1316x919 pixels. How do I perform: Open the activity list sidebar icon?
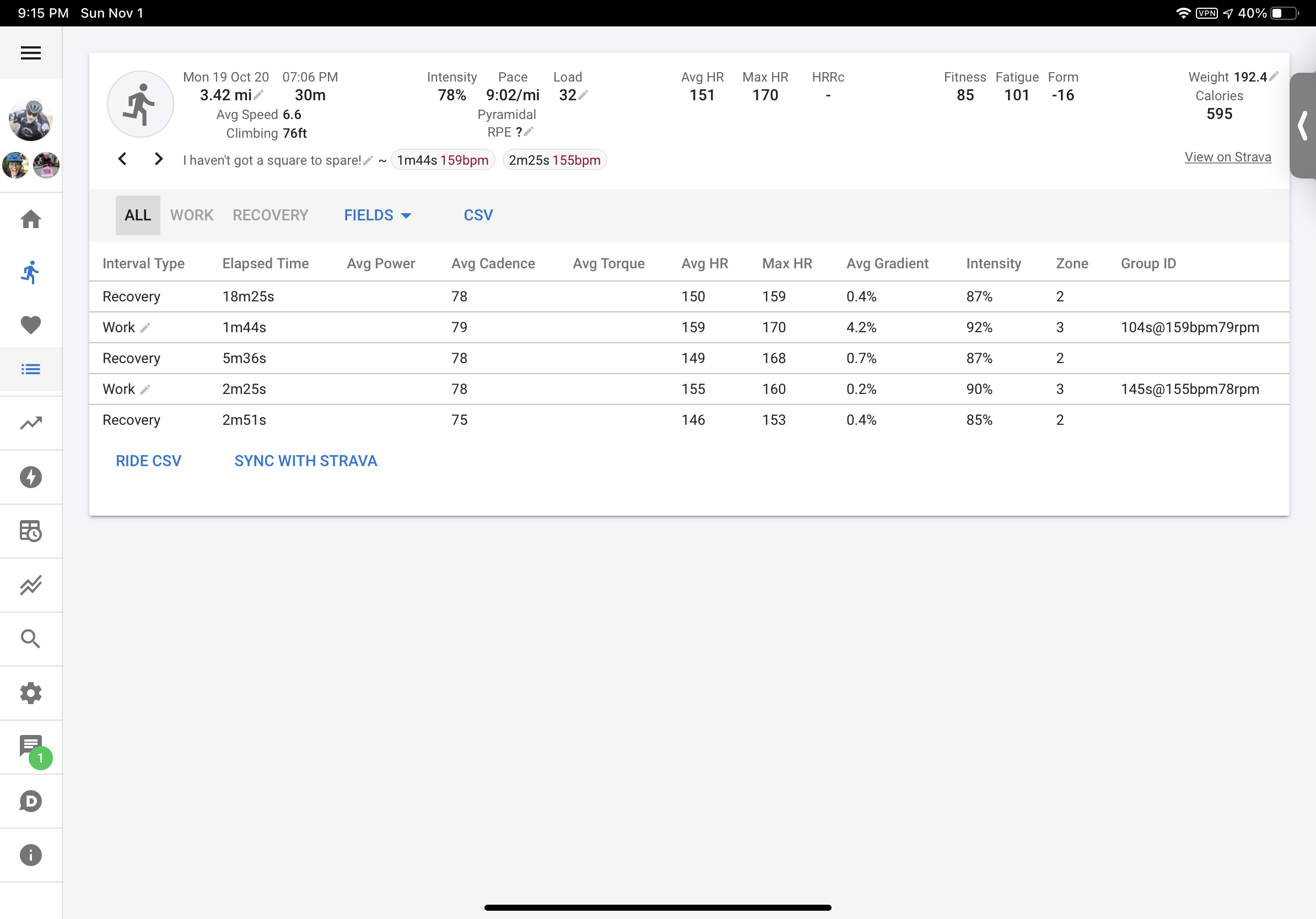click(x=31, y=369)
